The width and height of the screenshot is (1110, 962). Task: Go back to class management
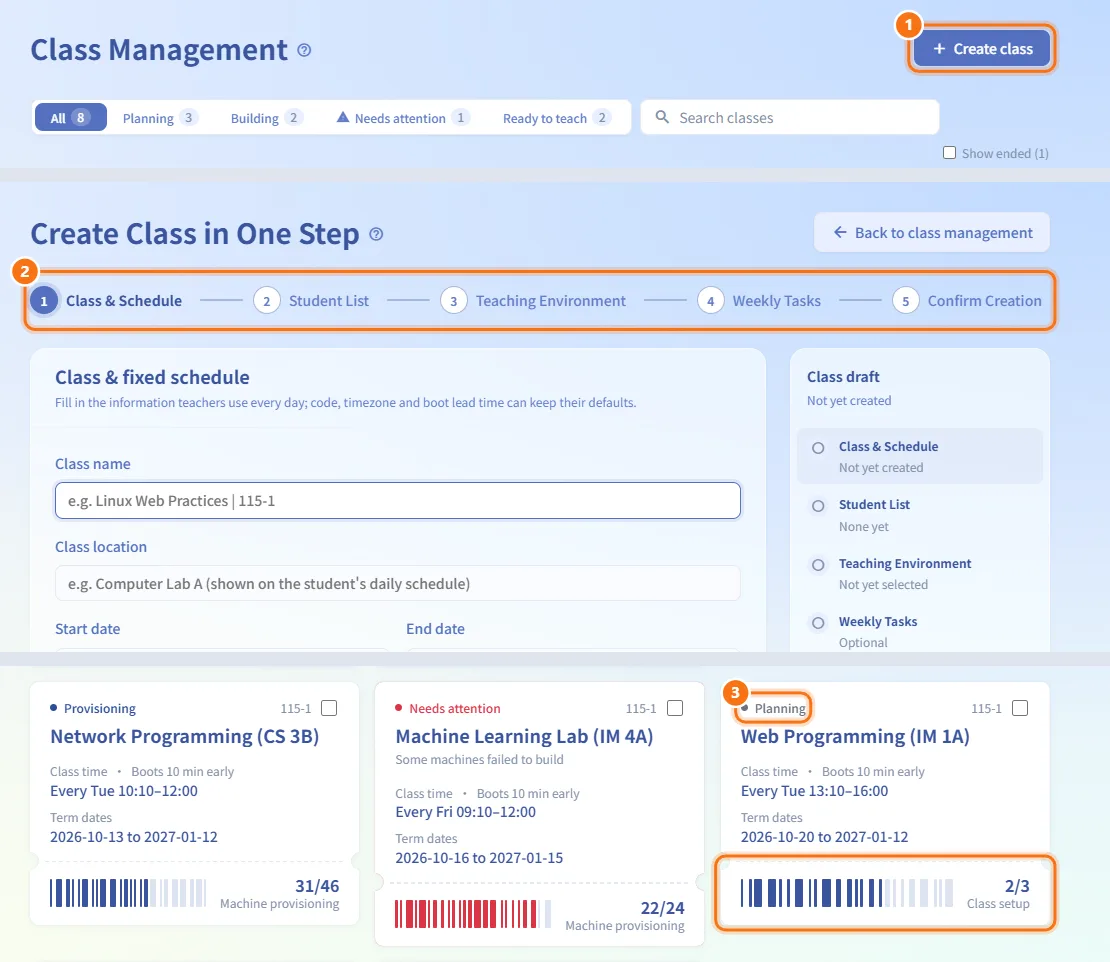tap(932, 232)
